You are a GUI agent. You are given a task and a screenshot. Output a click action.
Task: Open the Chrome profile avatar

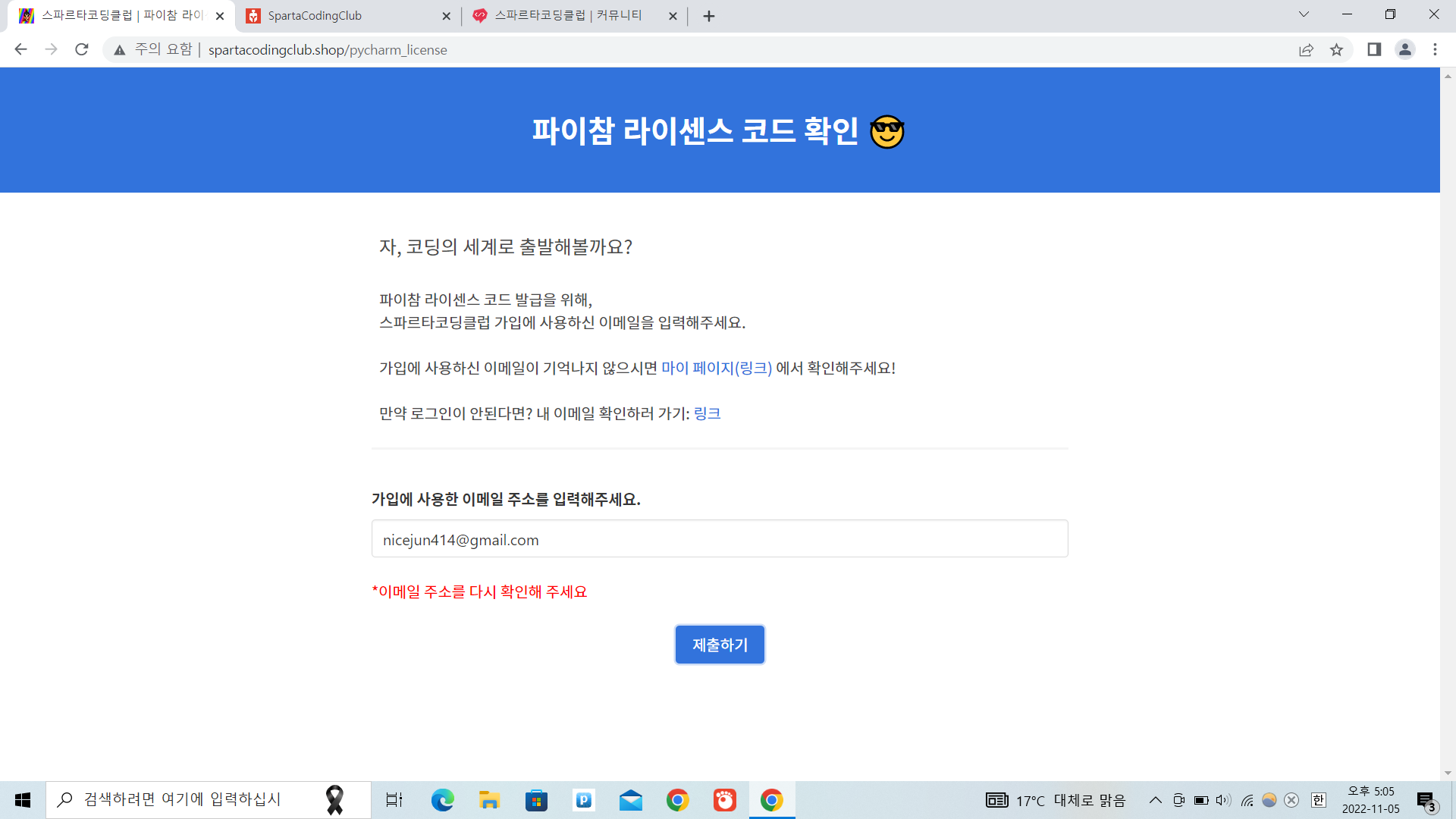click(1405, 49)
